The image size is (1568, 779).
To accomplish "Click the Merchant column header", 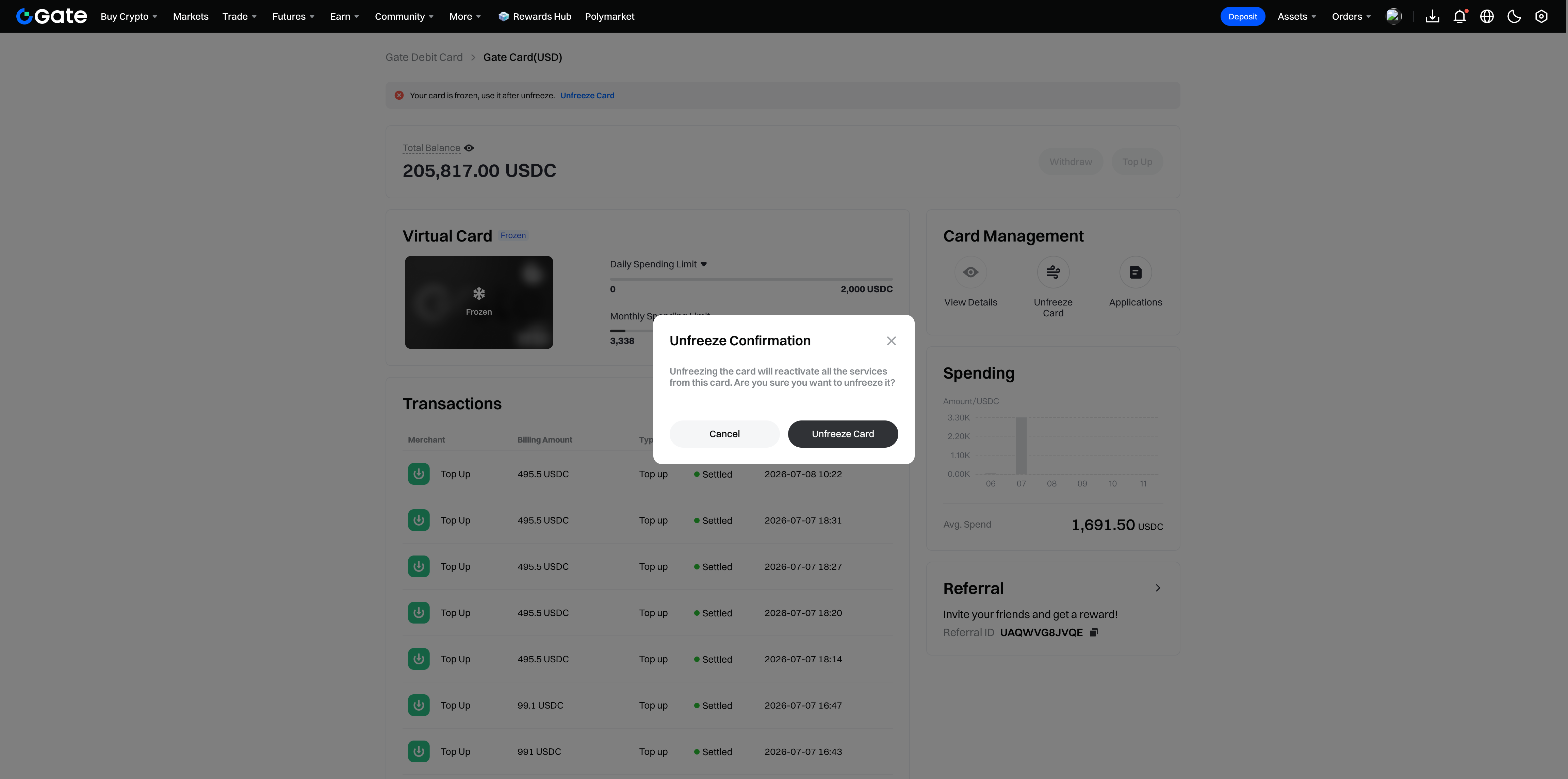I will pos(426,440).
